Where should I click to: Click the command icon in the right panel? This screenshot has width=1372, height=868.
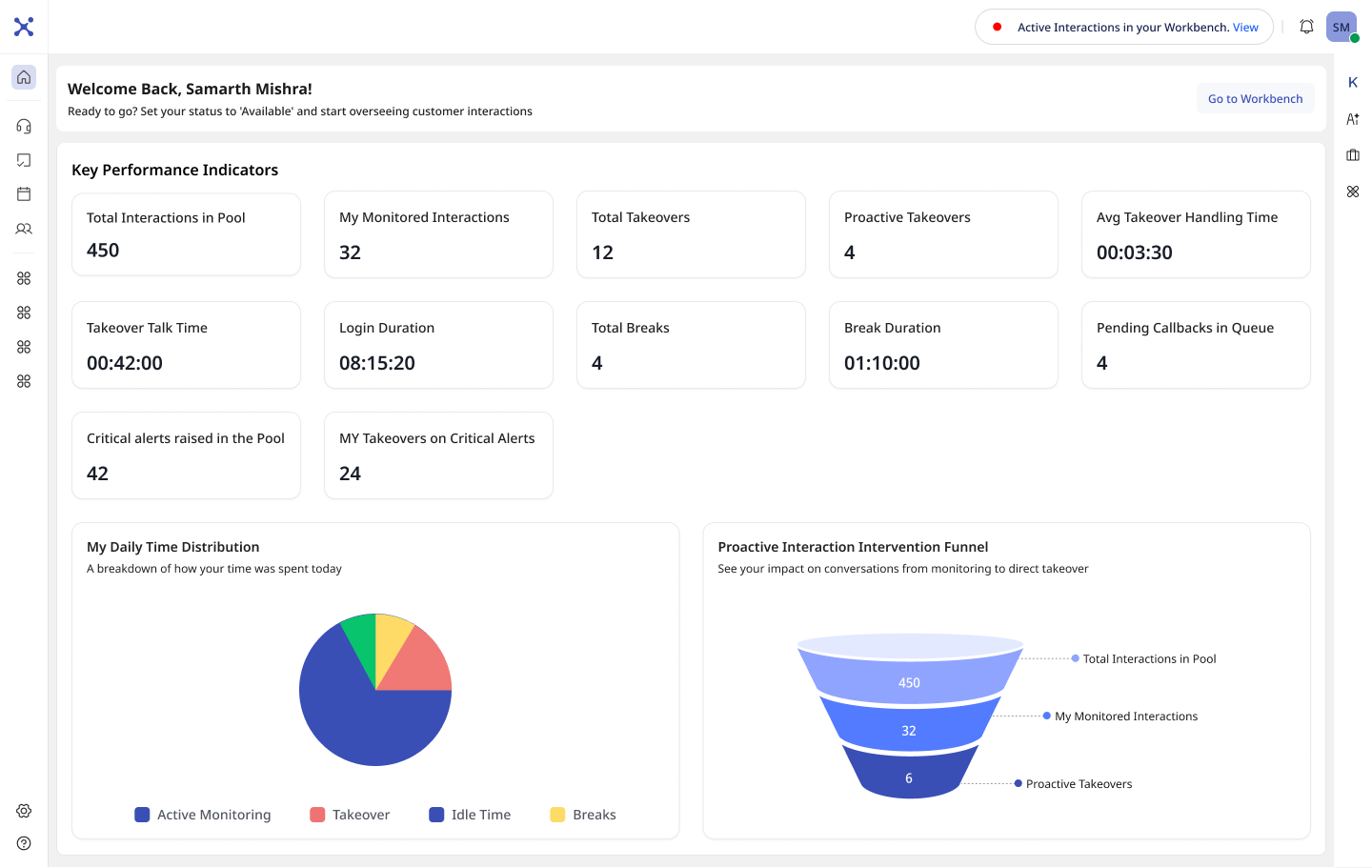(1353, 192)
